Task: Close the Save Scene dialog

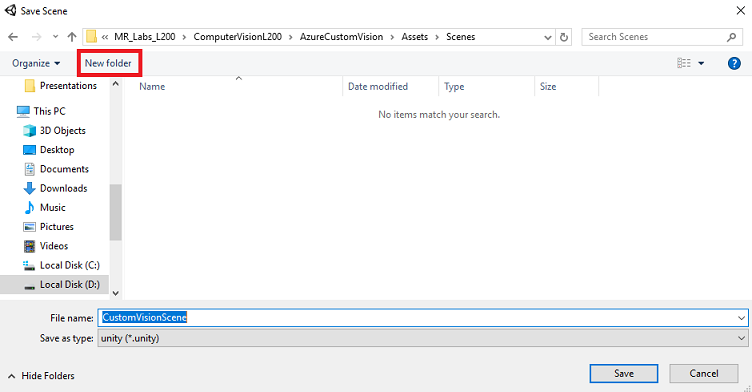Action: click(x=740, y=11)
